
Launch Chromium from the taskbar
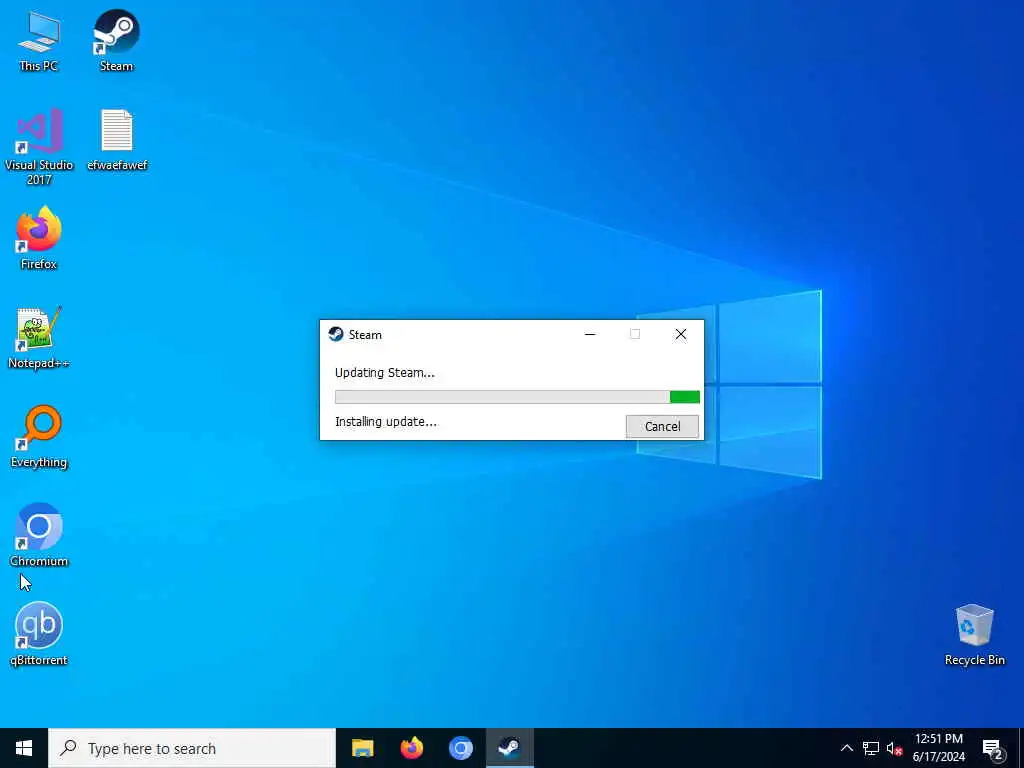coord(460,748)
